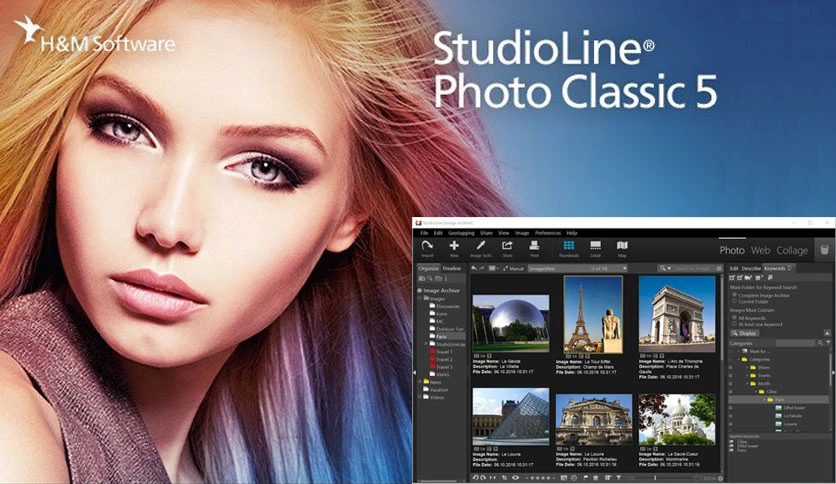This screenshot has width=836, height=484.
Task: Click the New plus icon
Action: coord(454,245)
